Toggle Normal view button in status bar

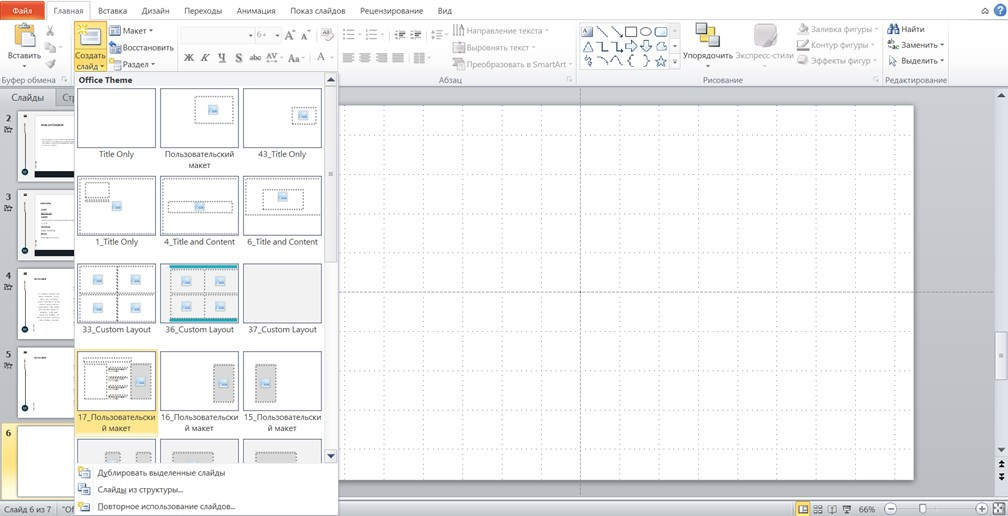802,509
